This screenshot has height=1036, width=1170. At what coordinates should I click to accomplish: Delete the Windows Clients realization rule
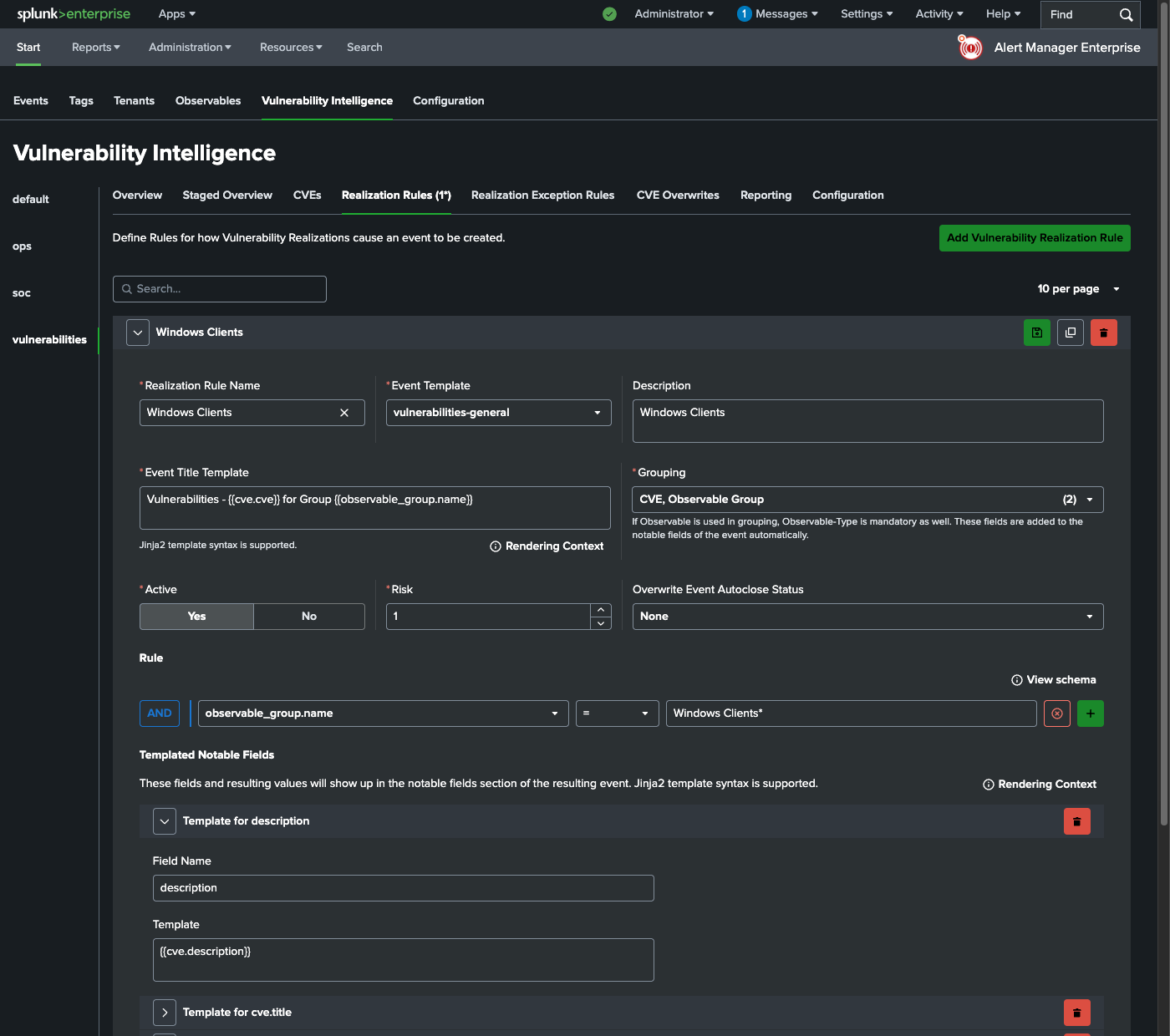(1103, 333)
